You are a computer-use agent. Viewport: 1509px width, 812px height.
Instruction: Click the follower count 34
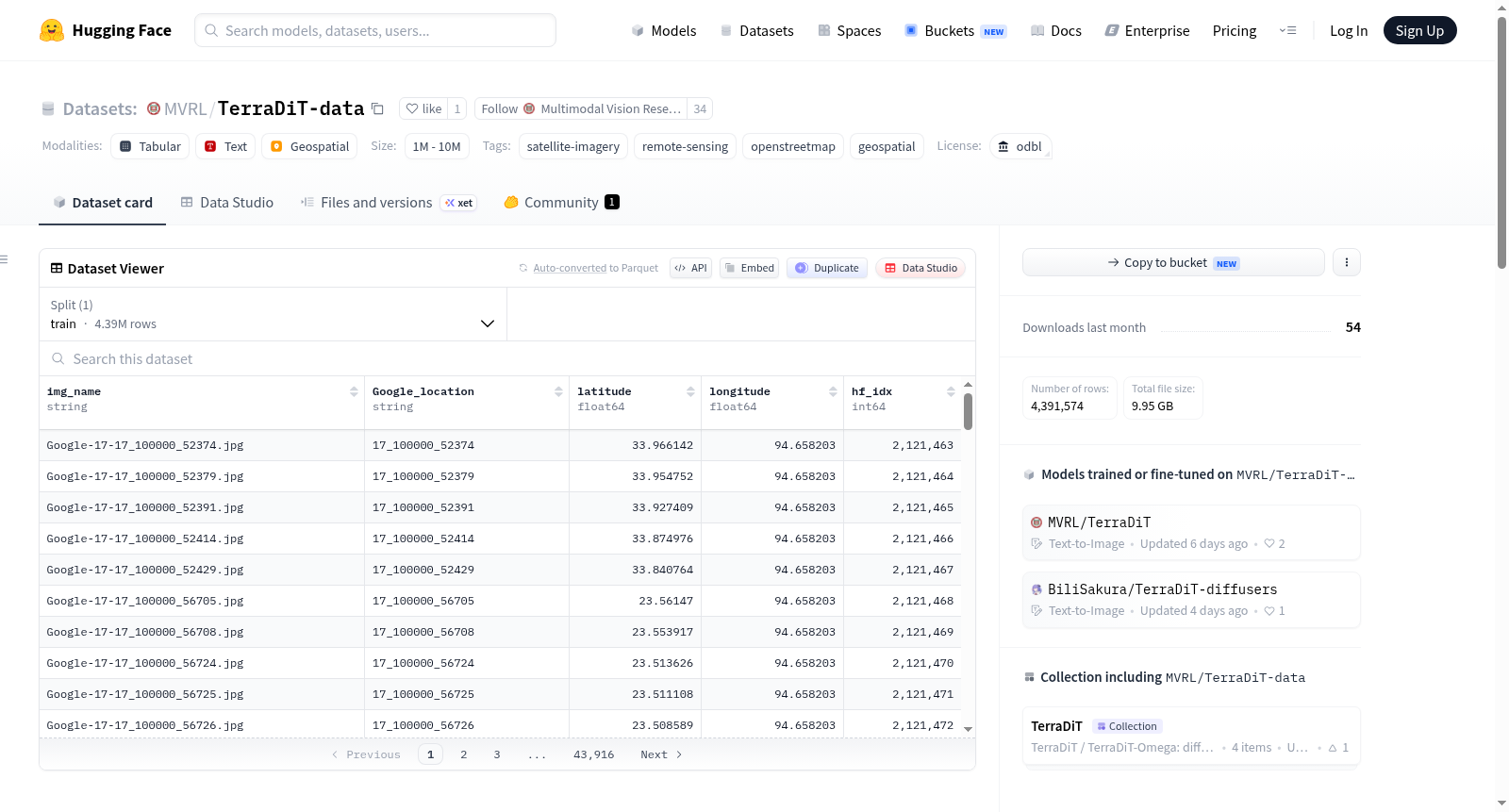click(x=700, y=108)
